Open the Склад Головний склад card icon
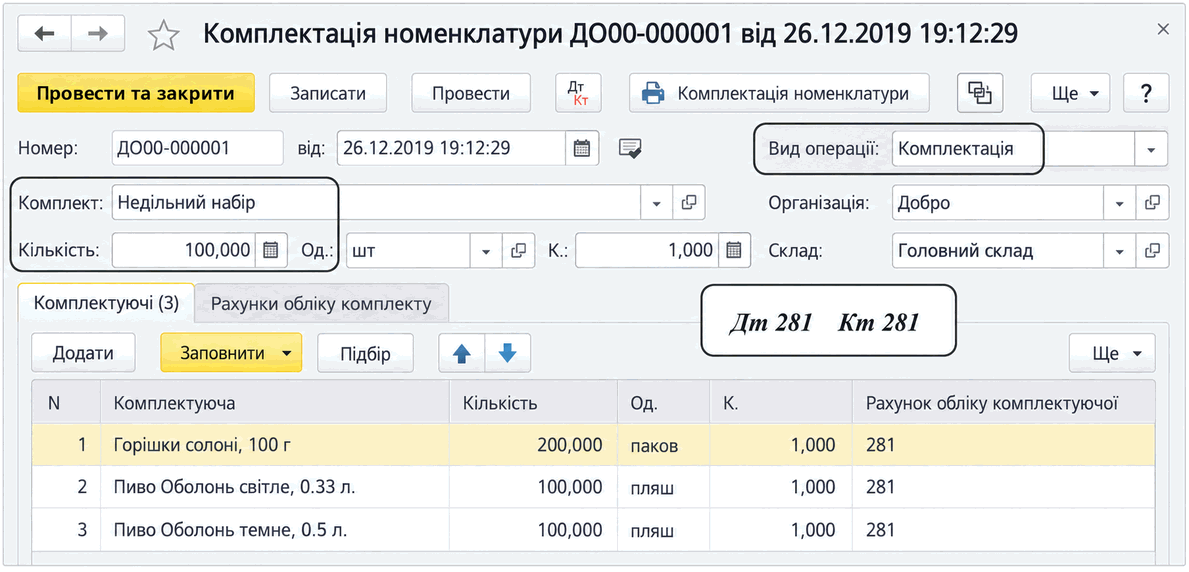Image resolution: width=1189 pixels, height=572 pixels. (1153, 250)
